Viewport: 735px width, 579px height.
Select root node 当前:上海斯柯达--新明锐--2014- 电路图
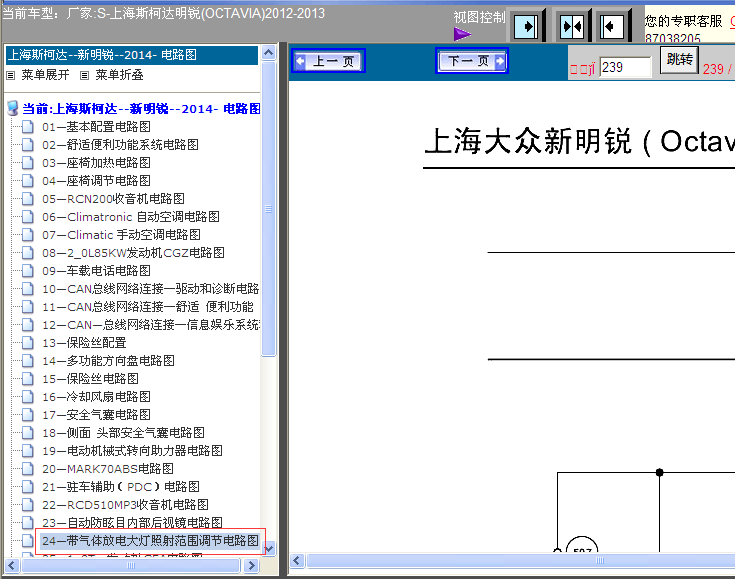pos(141,109)
